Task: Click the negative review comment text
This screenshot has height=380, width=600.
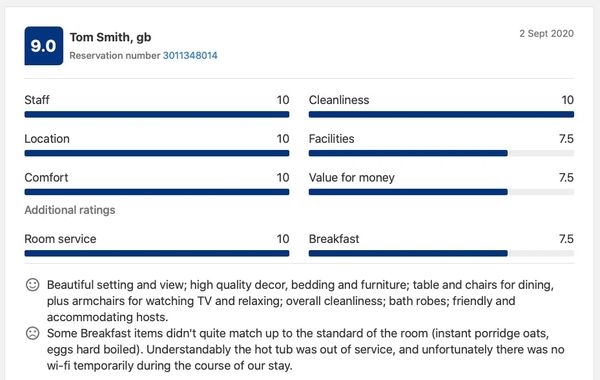Action: coord(305,349)
